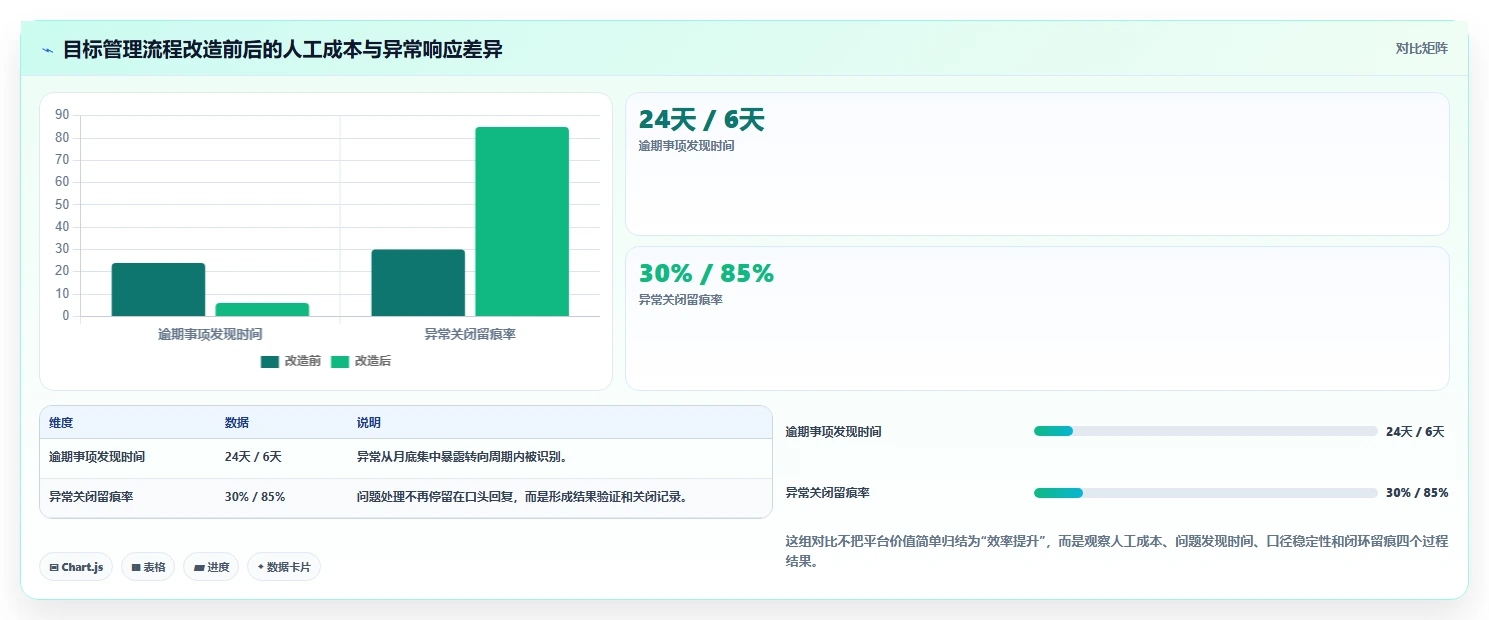
Task: Click the 表格 tag chip
Action: (148, 567)
